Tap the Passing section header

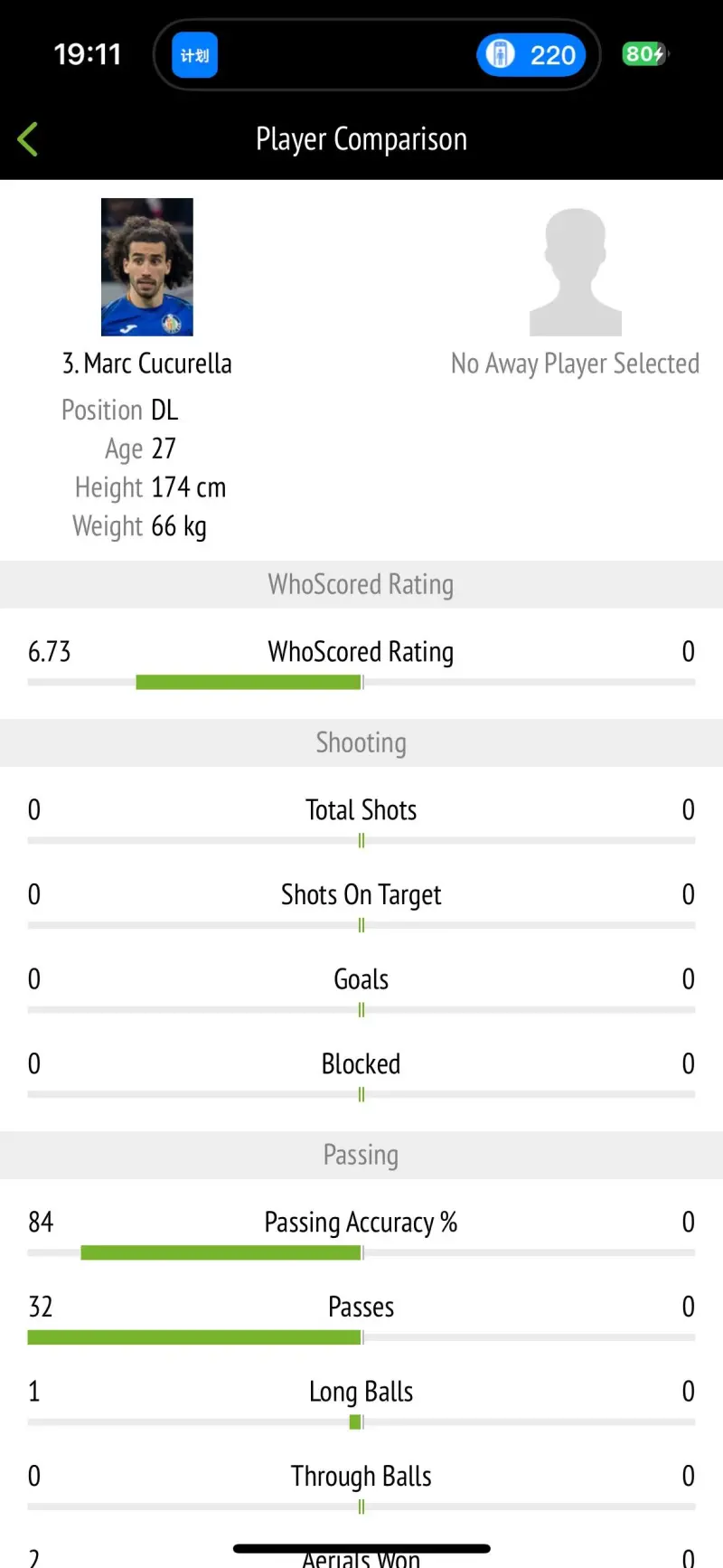click(361, 1155)
